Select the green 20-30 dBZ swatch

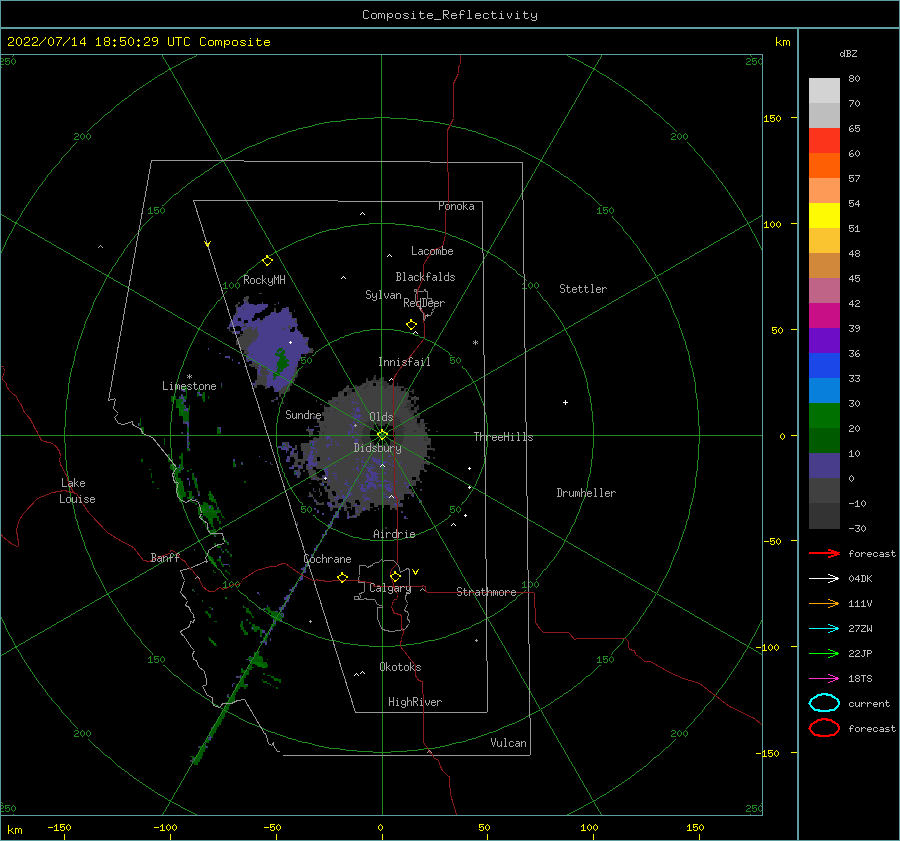pos(824,416)
